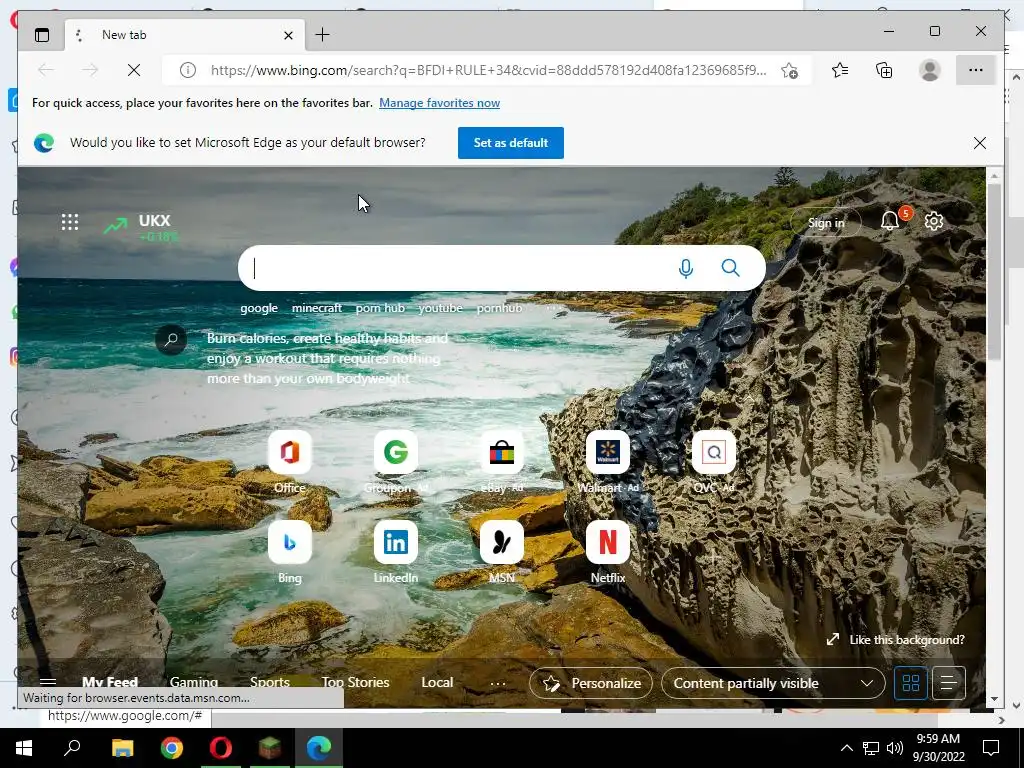Click the Personalize button
This screenshot has width=1024, height=768.
tap(591, 683)
